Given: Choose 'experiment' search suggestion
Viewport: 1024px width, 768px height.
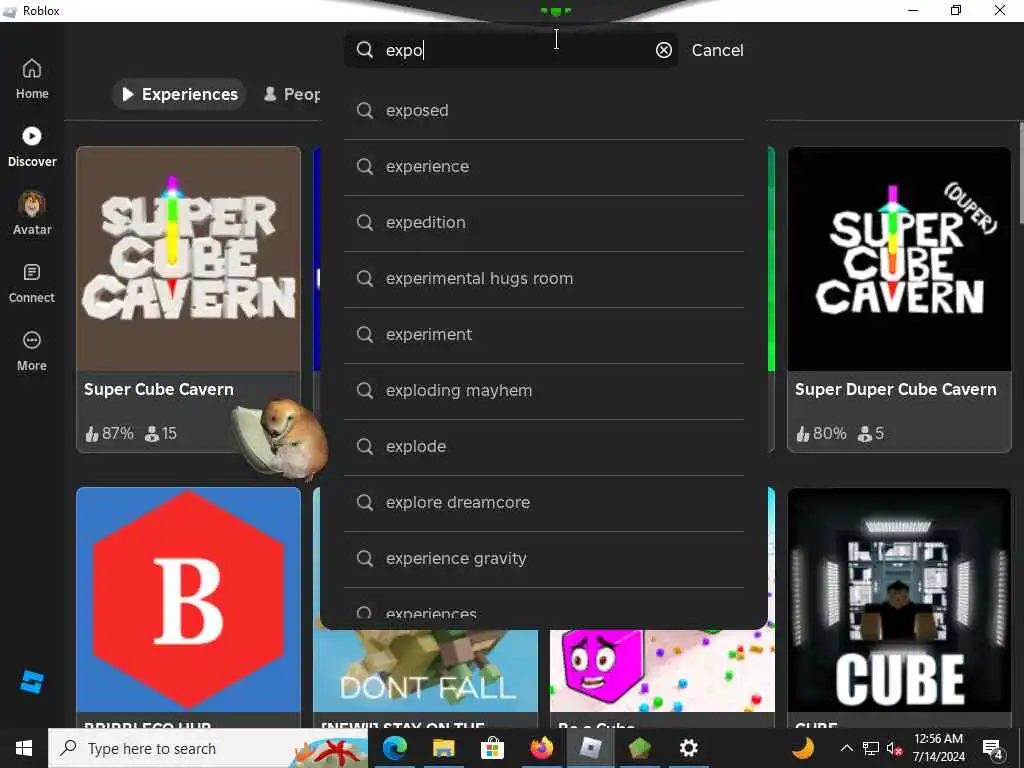Looking at the screenshot, I should click(x=544, y=334).
